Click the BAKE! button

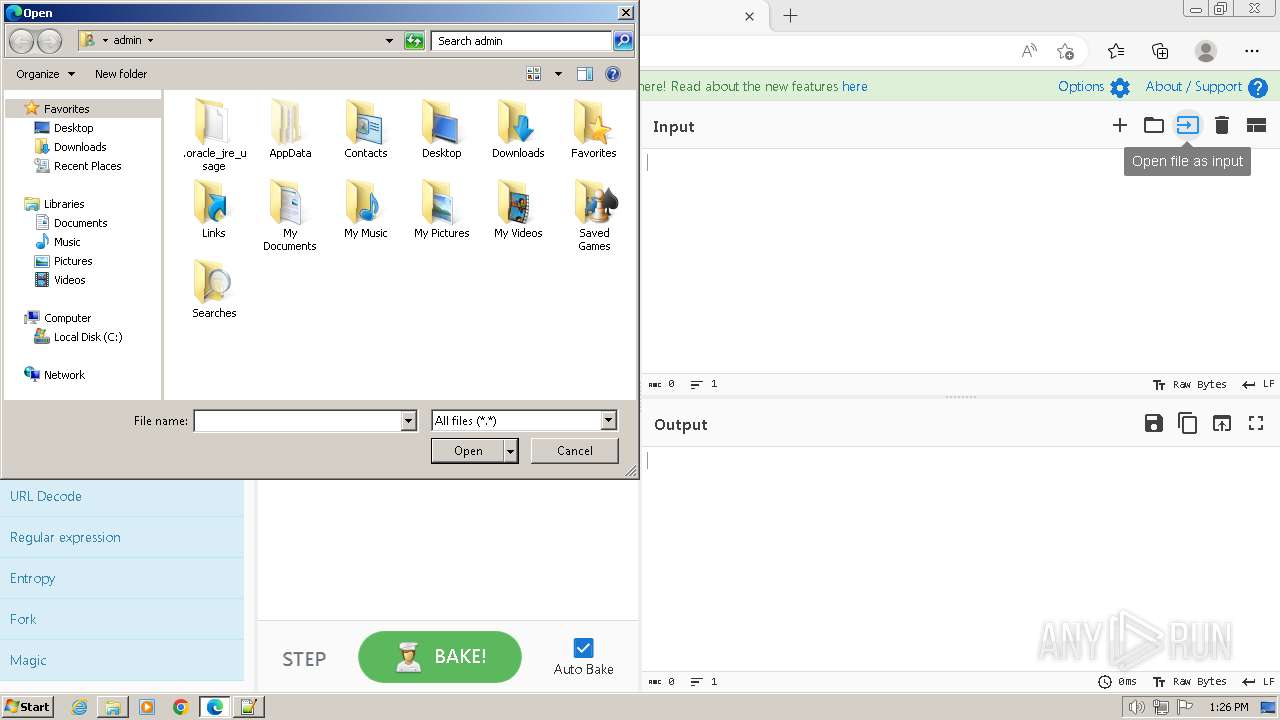click(x=440, y=657)
